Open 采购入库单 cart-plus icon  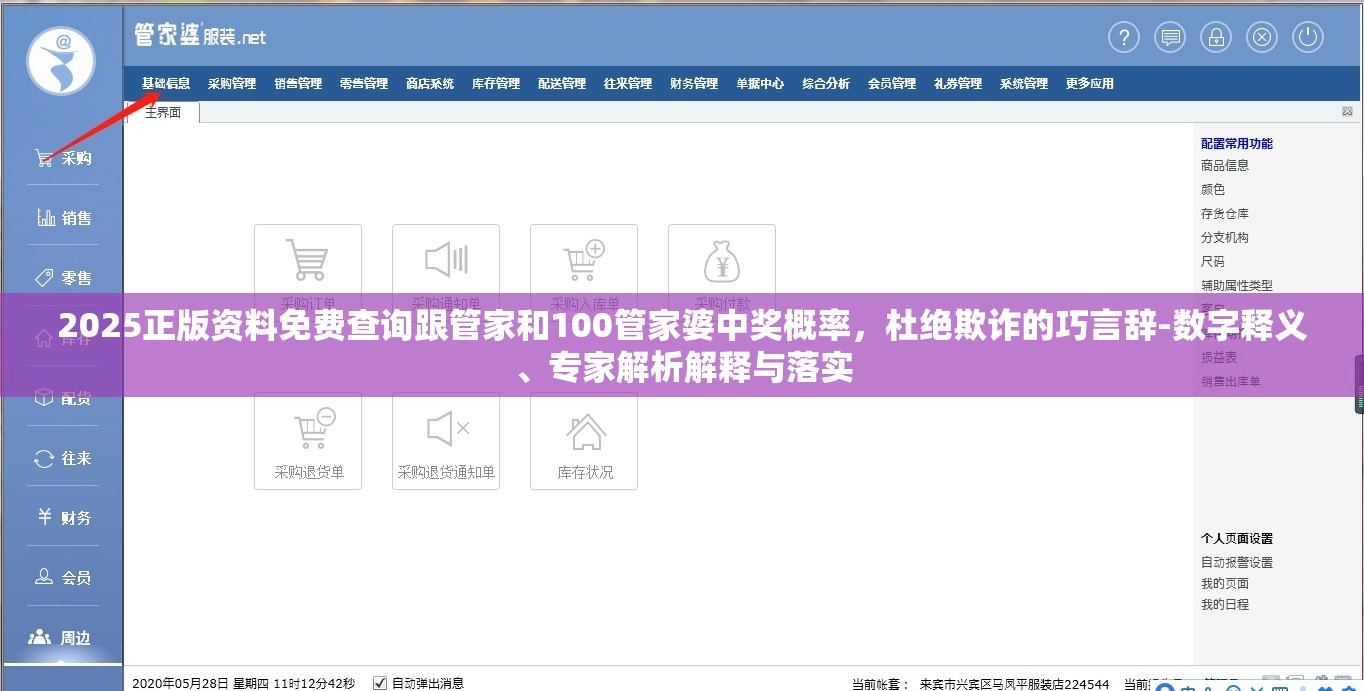(584, 260)
